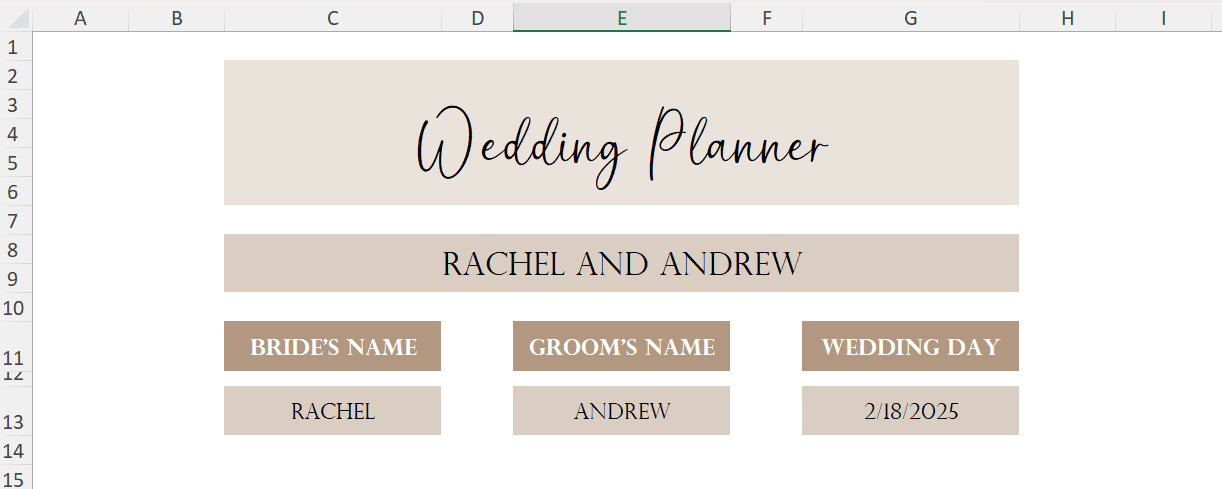Select column H header

[x=1067, y=18]
